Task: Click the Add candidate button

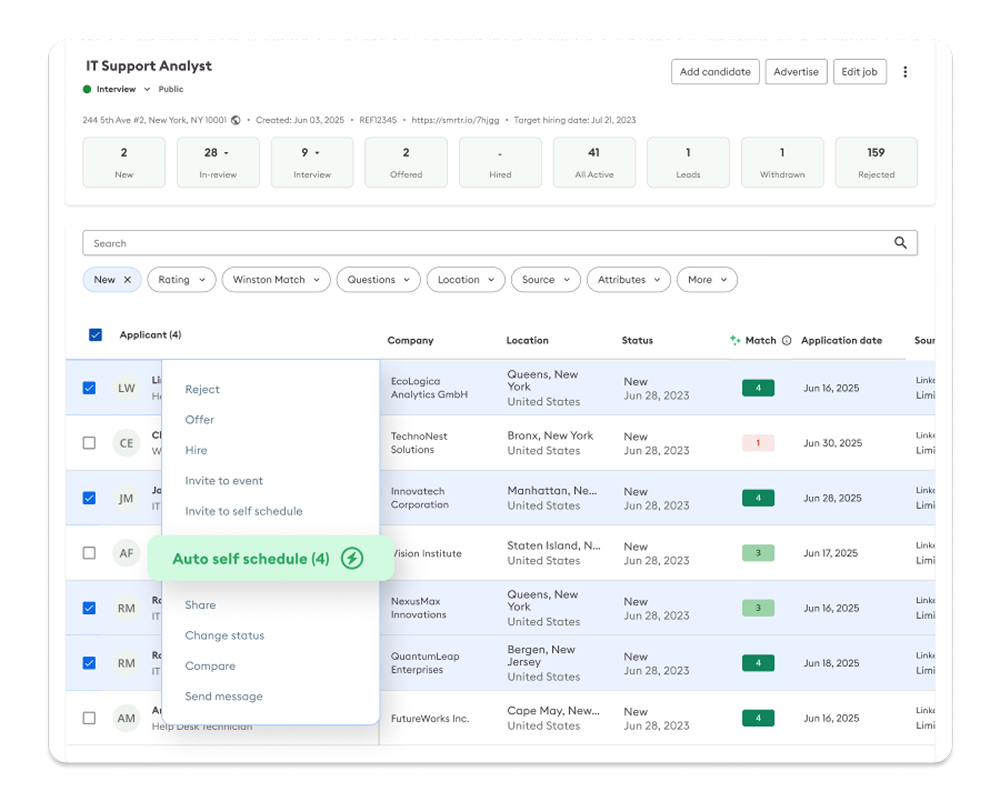Action: (x=715, y=72)
